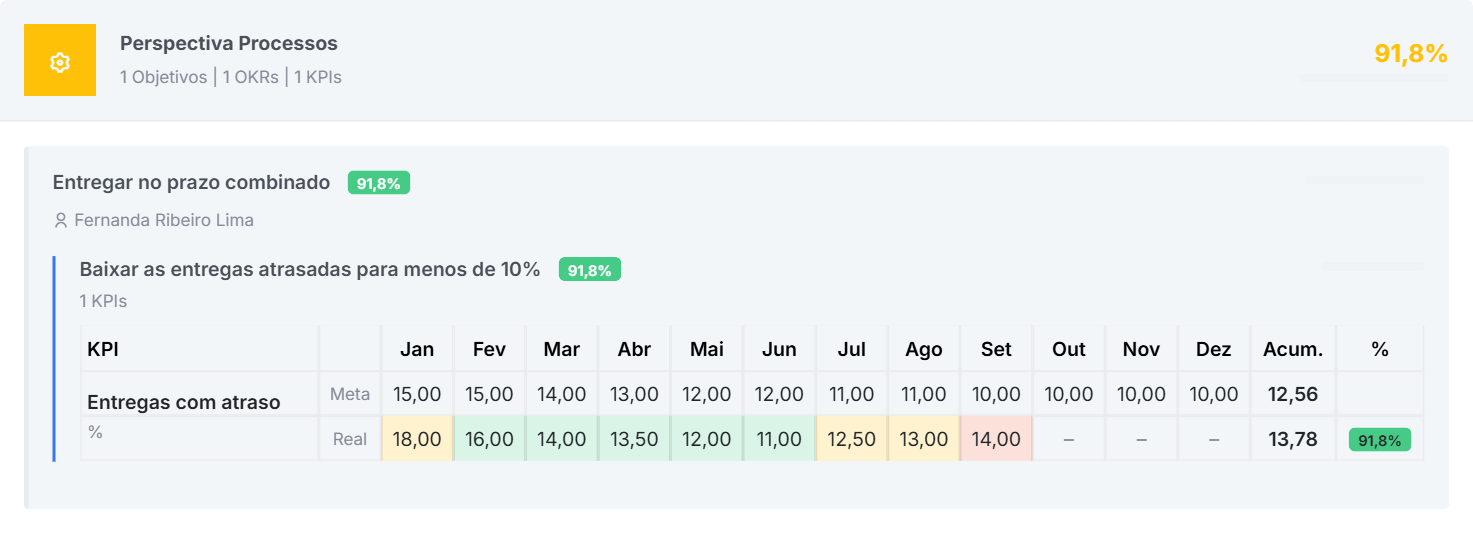The height and width of the screenshot is (558, 1473).
Task: Select the Jun column header
Action: coord(779,349)
